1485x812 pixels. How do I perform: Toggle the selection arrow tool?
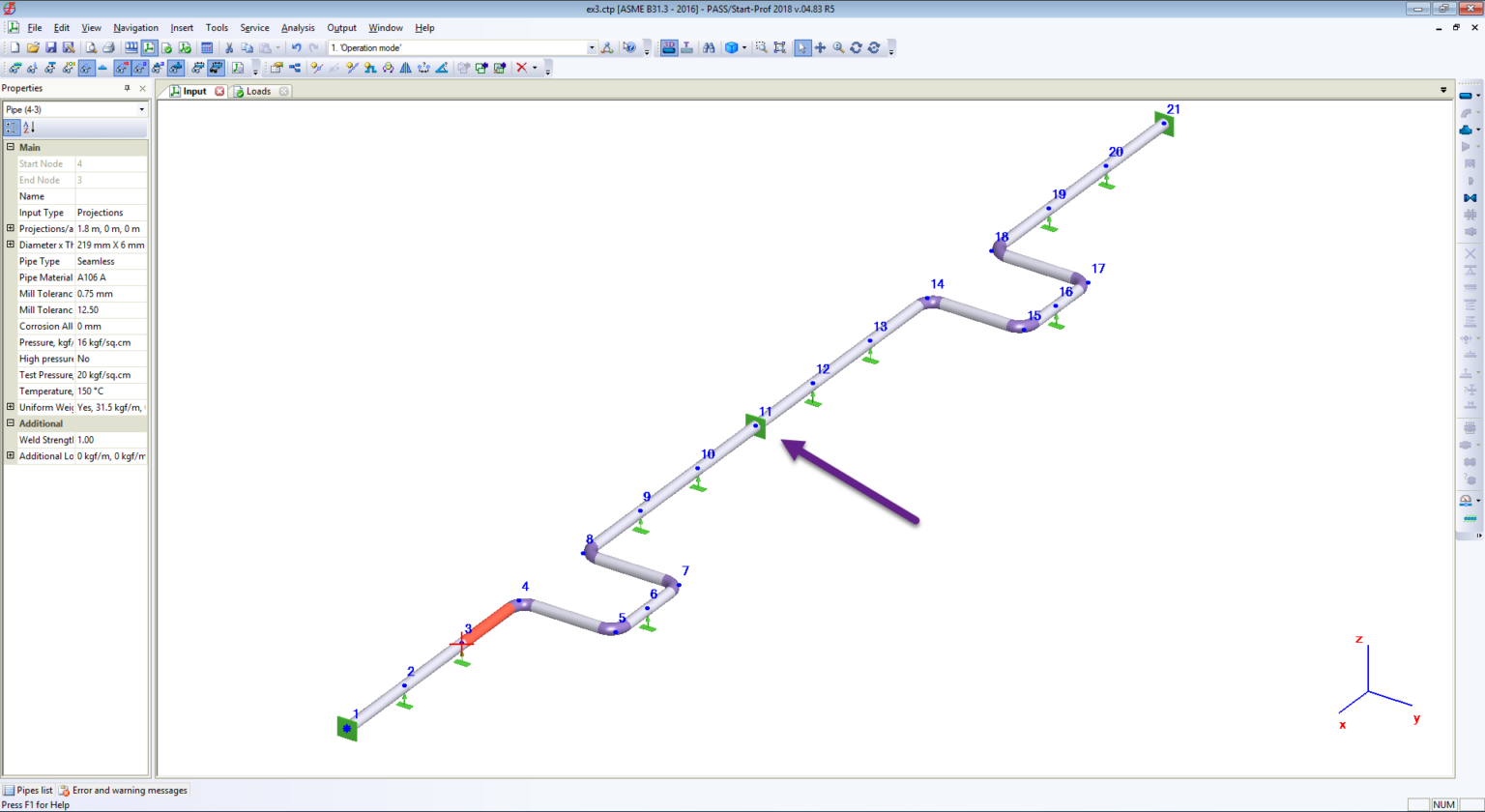click(802, 46)
